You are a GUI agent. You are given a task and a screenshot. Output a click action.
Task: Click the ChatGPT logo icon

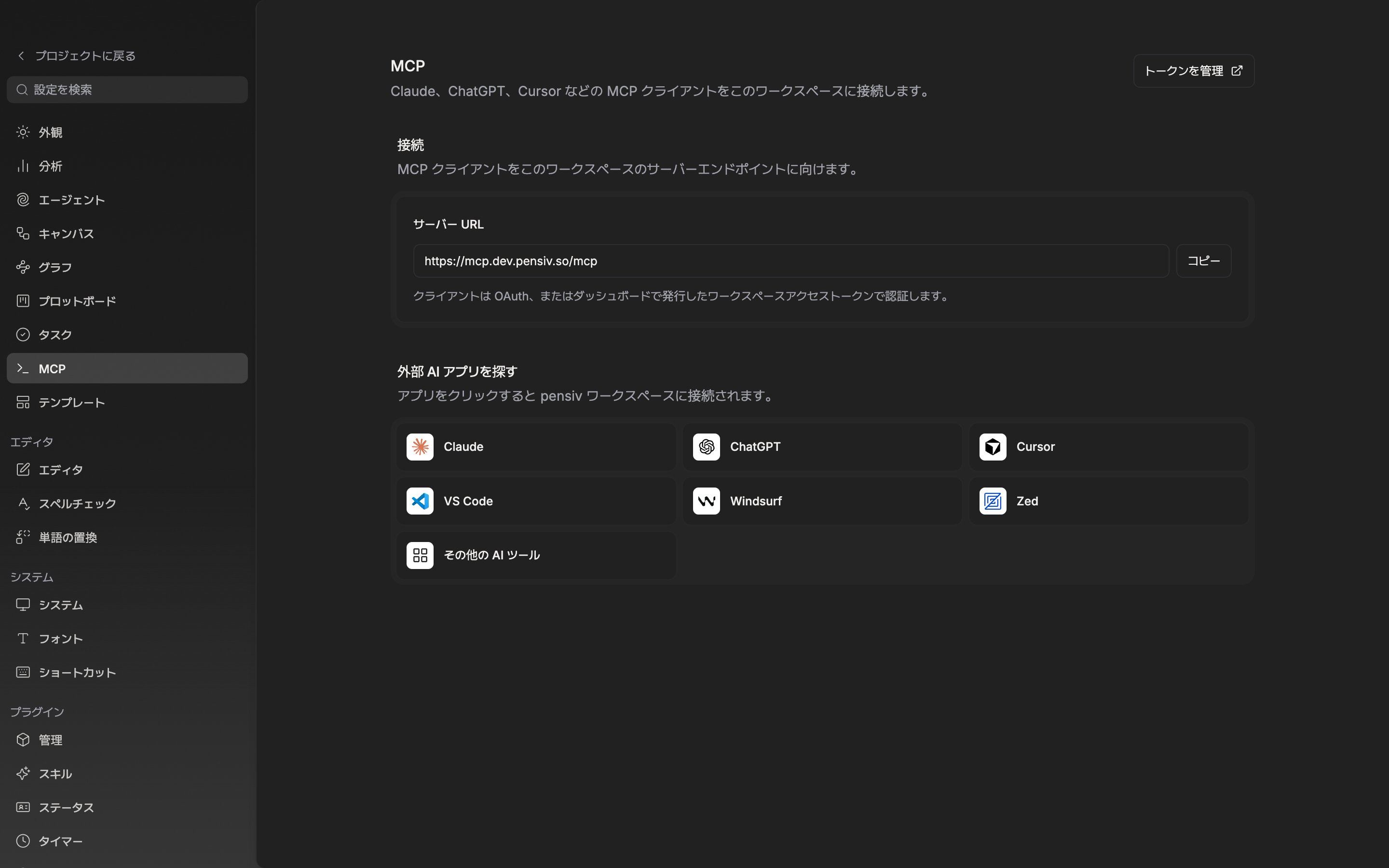tap(707, 447)
